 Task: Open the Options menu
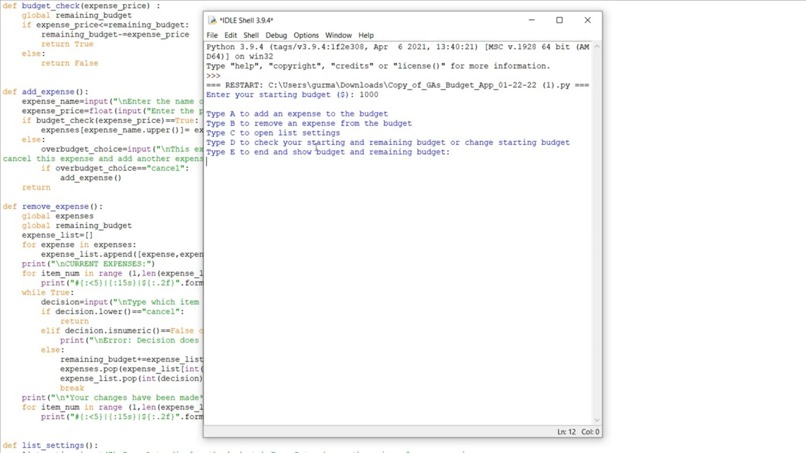tap(306, 35)
